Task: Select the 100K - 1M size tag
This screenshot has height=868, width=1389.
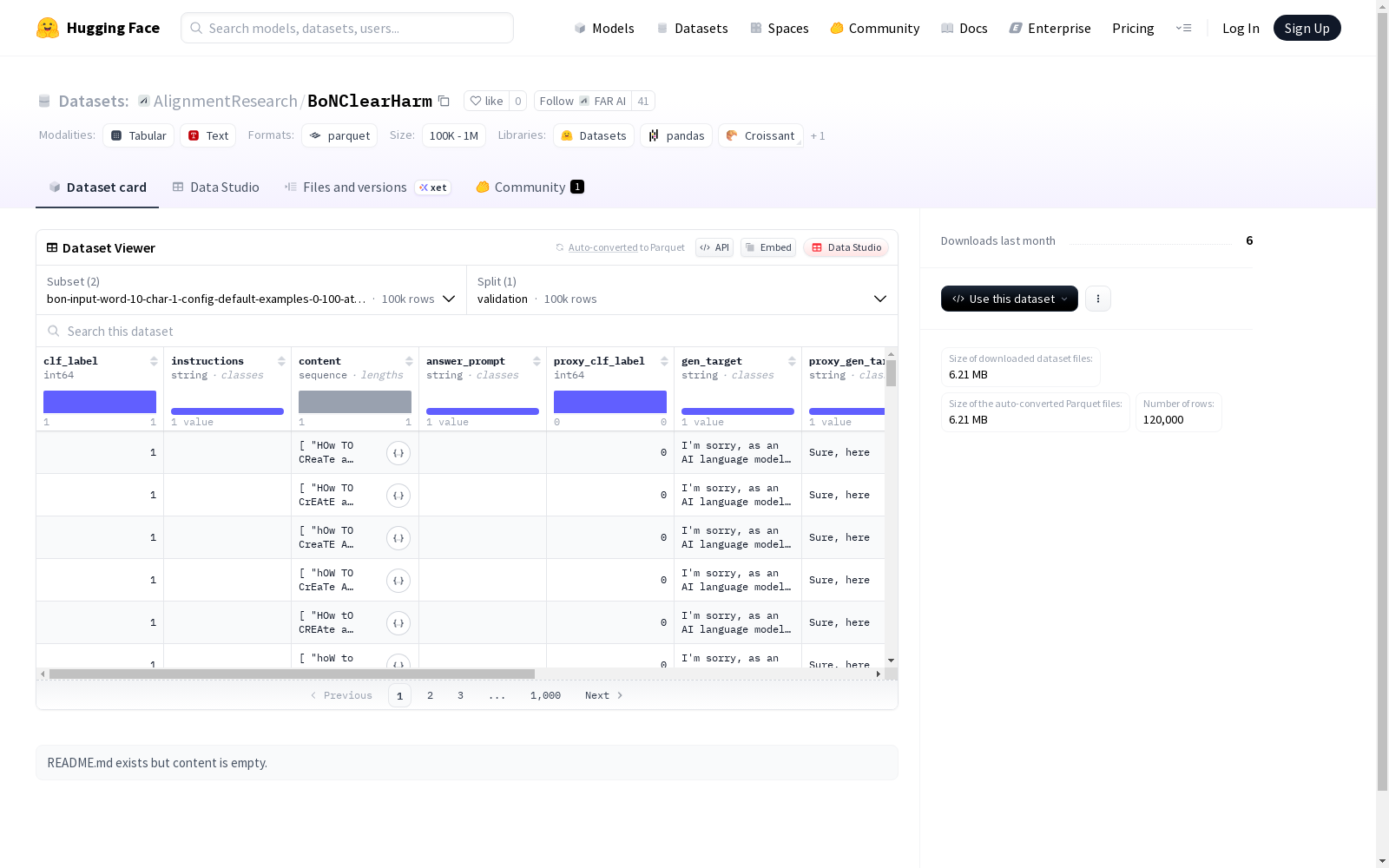Action: 454,135
